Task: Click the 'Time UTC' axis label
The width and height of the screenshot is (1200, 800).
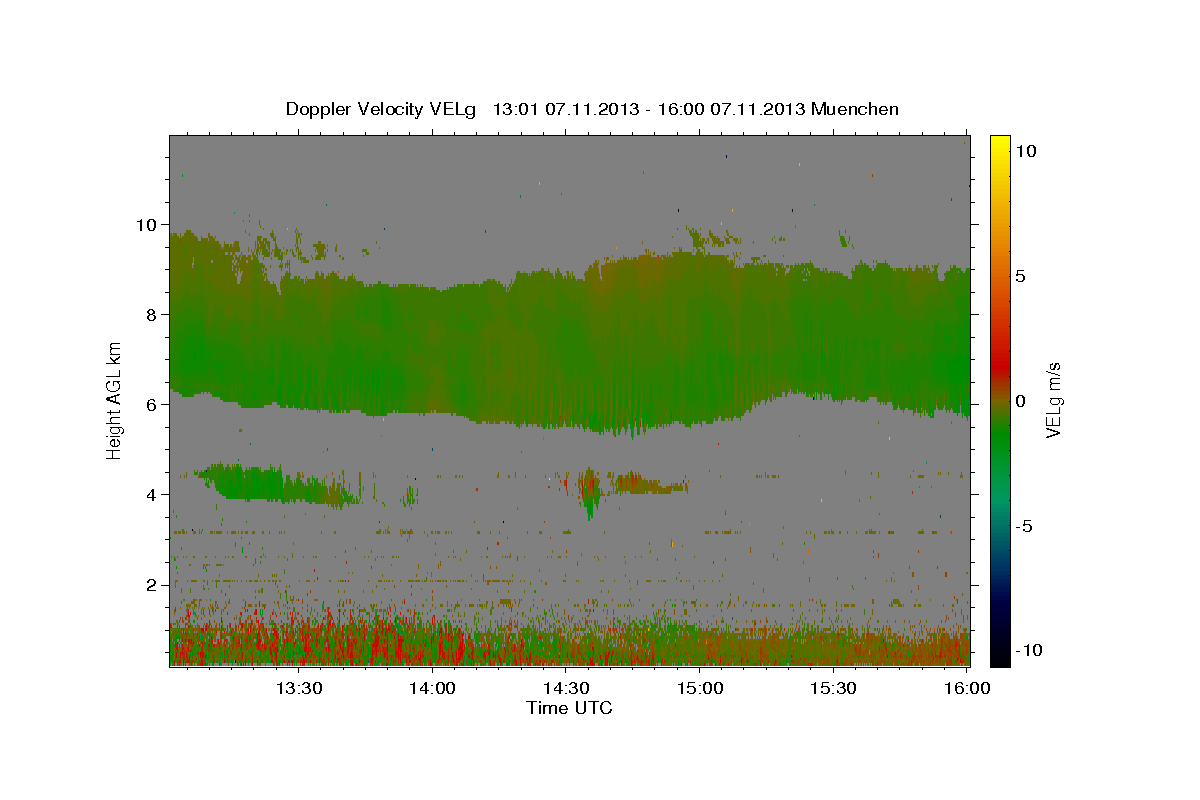Action: (x=569, y=708)
